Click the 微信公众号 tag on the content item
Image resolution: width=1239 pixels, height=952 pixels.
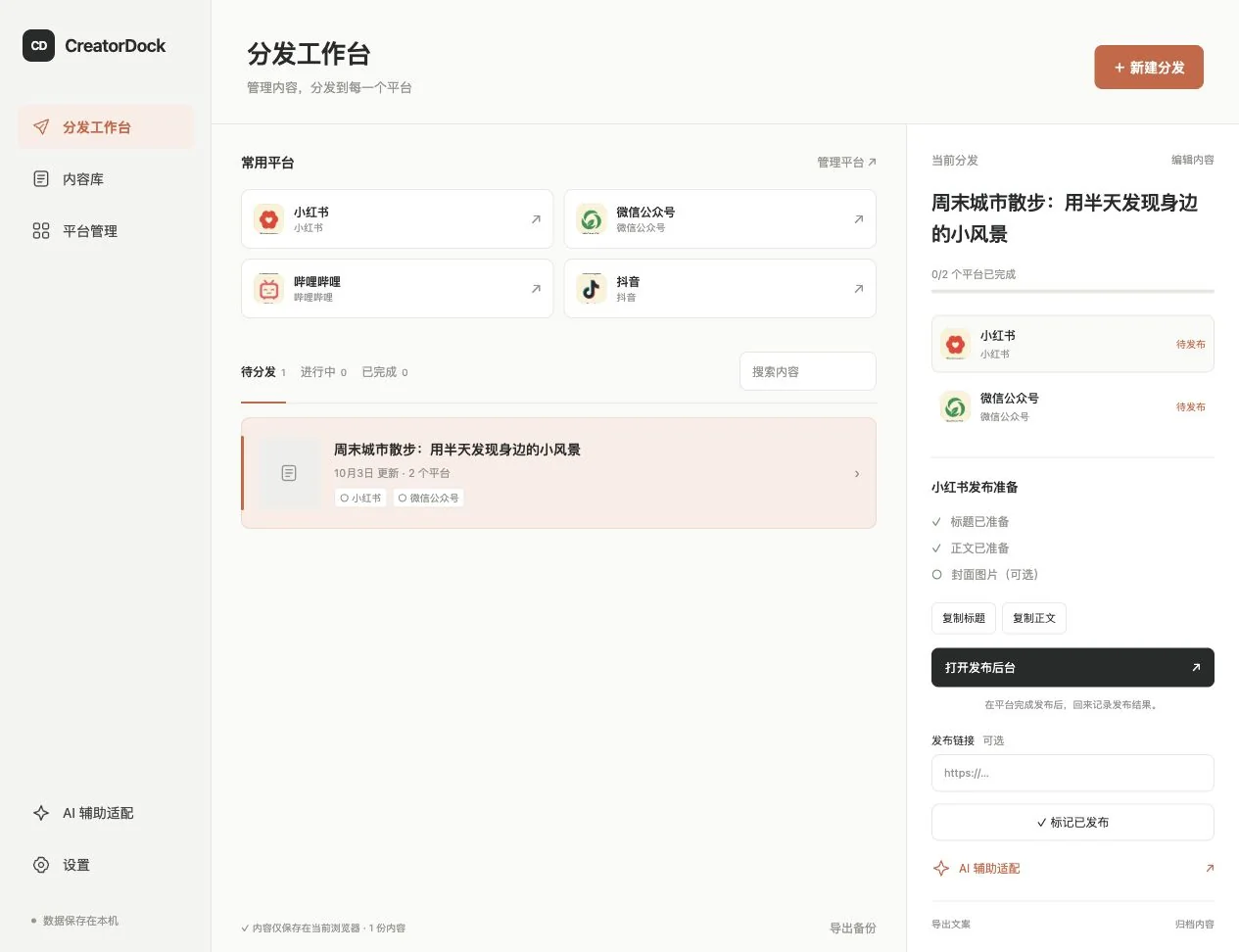(x=429, y=499)
